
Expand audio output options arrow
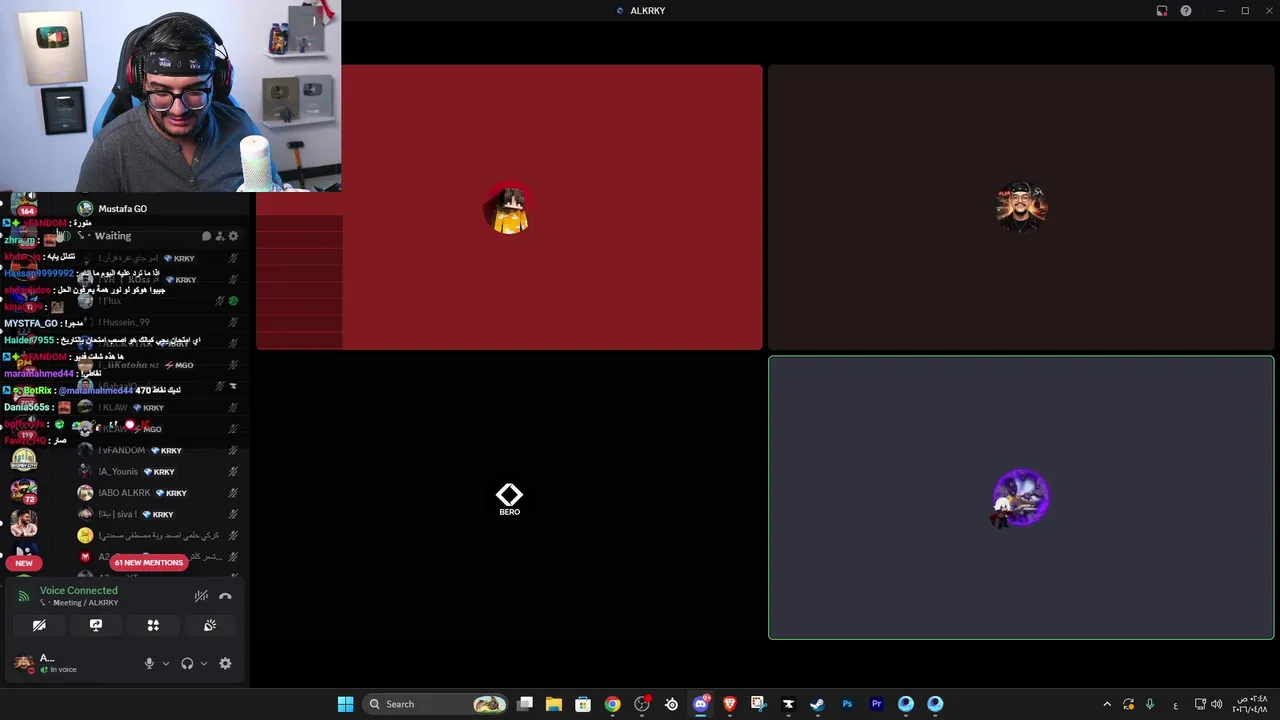click(x=204, y=663)
